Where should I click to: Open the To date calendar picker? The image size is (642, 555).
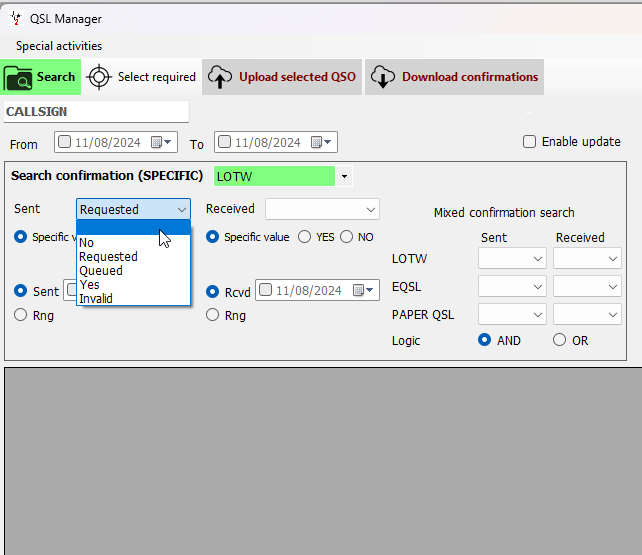321,142
